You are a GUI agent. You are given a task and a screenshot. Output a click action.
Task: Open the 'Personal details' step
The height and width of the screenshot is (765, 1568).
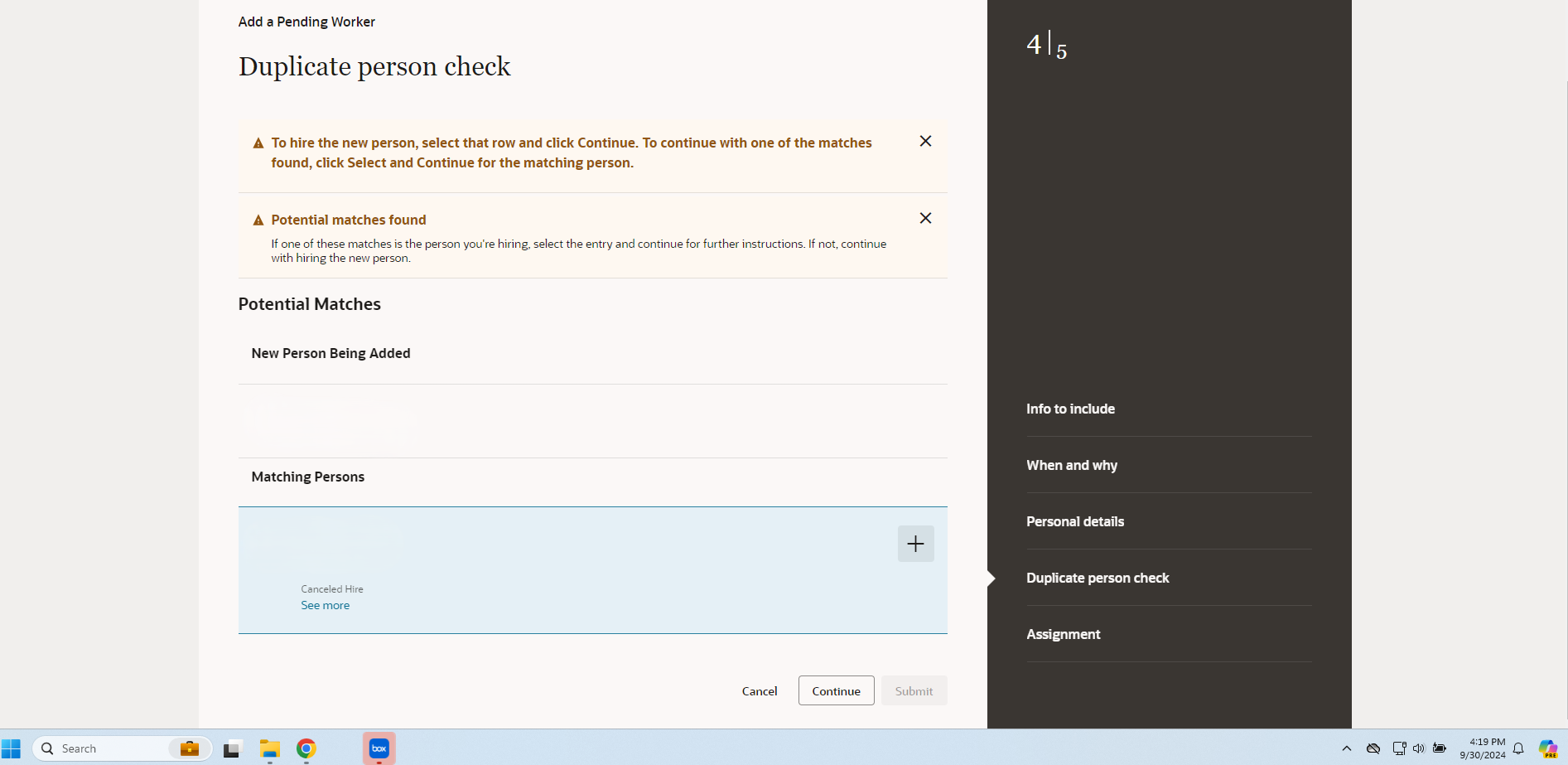click(x=1075, y=521)
